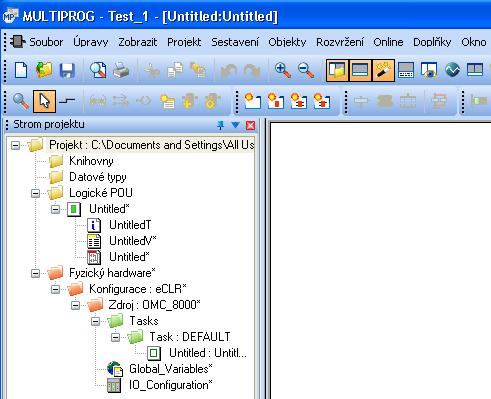Open the Zobrazit menu
The height and width of the screenshot is (399, 491).
[x=138, y=42]
